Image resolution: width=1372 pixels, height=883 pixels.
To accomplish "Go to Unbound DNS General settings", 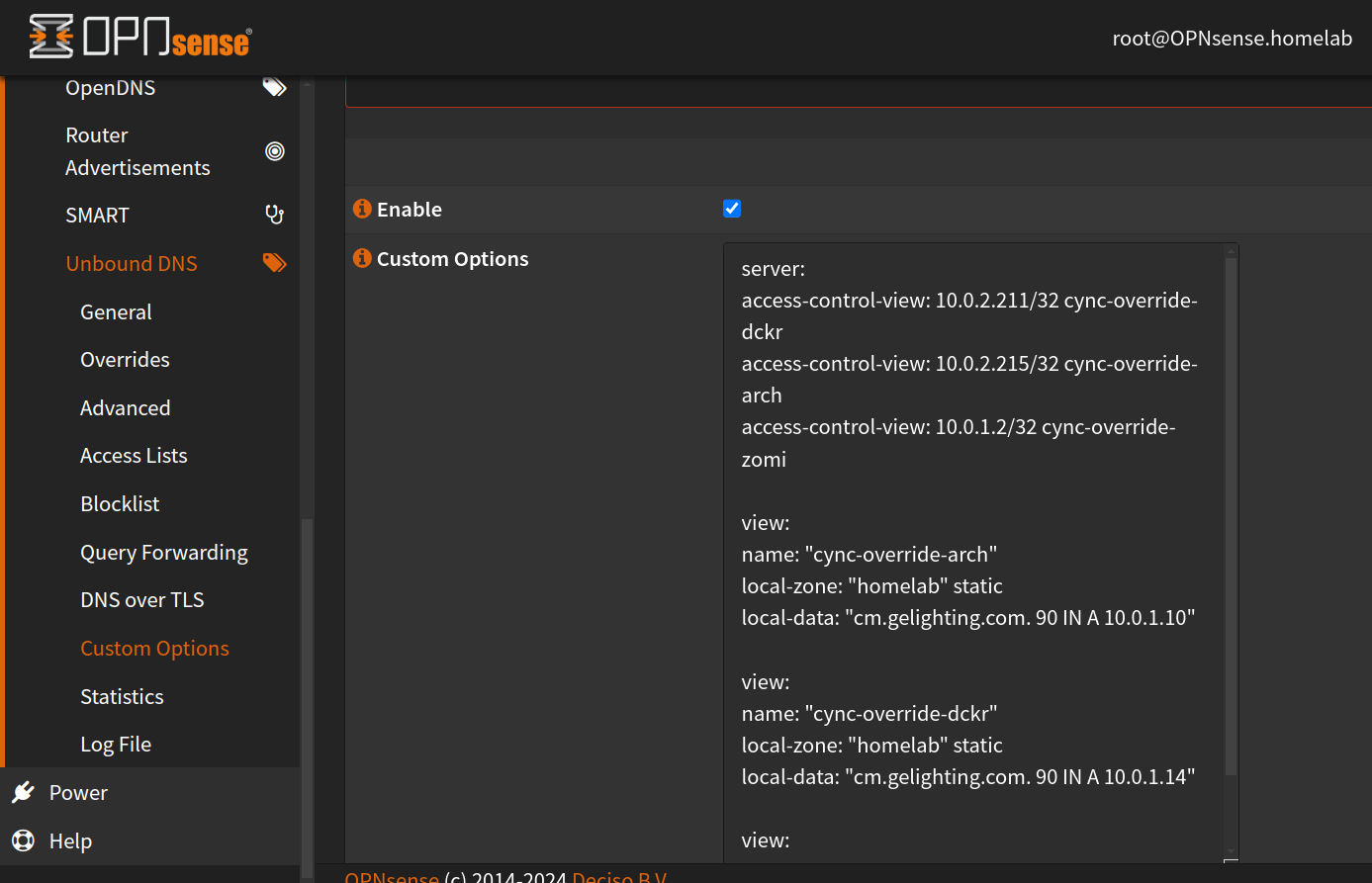I will click(x=116, y=311).
